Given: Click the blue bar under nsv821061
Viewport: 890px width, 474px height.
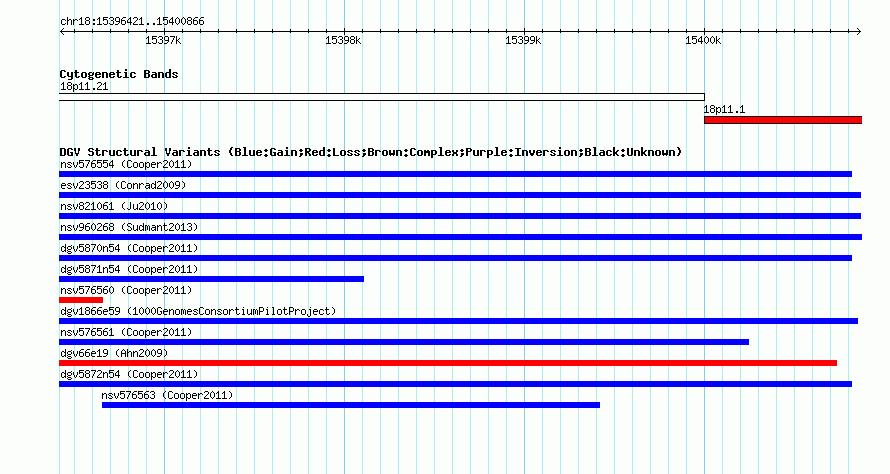Looking at the screenshot, I should point(460,216).
